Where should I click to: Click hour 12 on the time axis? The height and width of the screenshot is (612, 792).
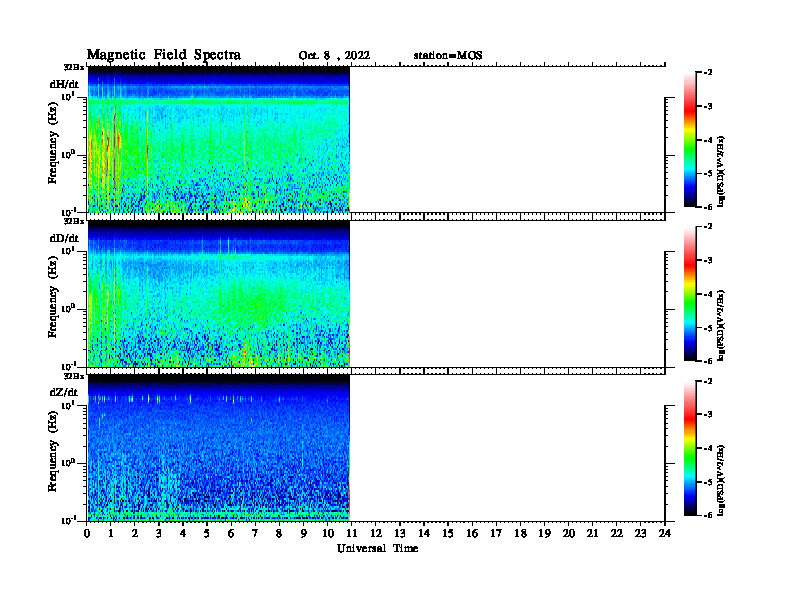click(x=376, y=533)
